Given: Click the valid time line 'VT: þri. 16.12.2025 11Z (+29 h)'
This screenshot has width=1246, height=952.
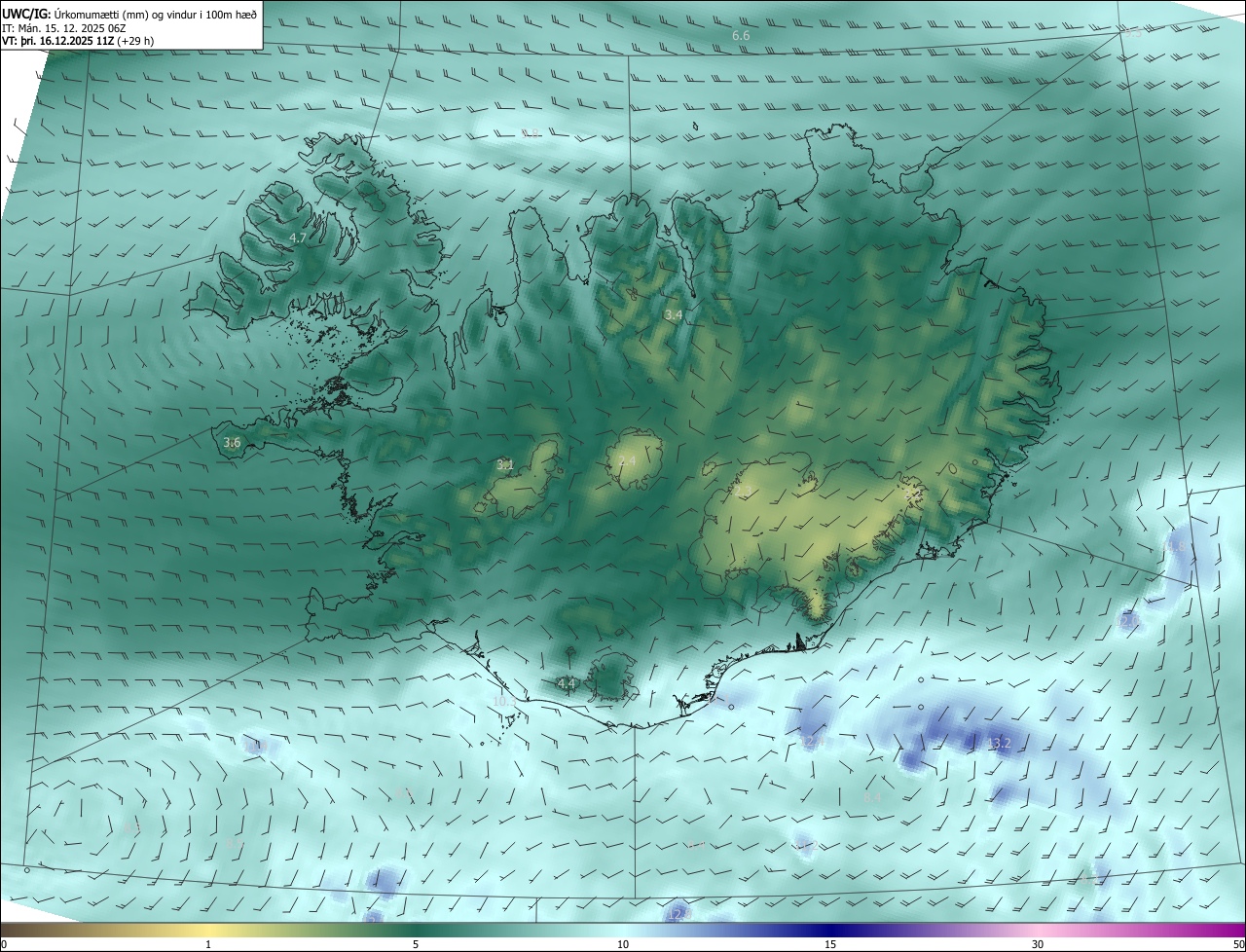Looking at the screenshot, I should pyautogui.click(x=78, y=41).
